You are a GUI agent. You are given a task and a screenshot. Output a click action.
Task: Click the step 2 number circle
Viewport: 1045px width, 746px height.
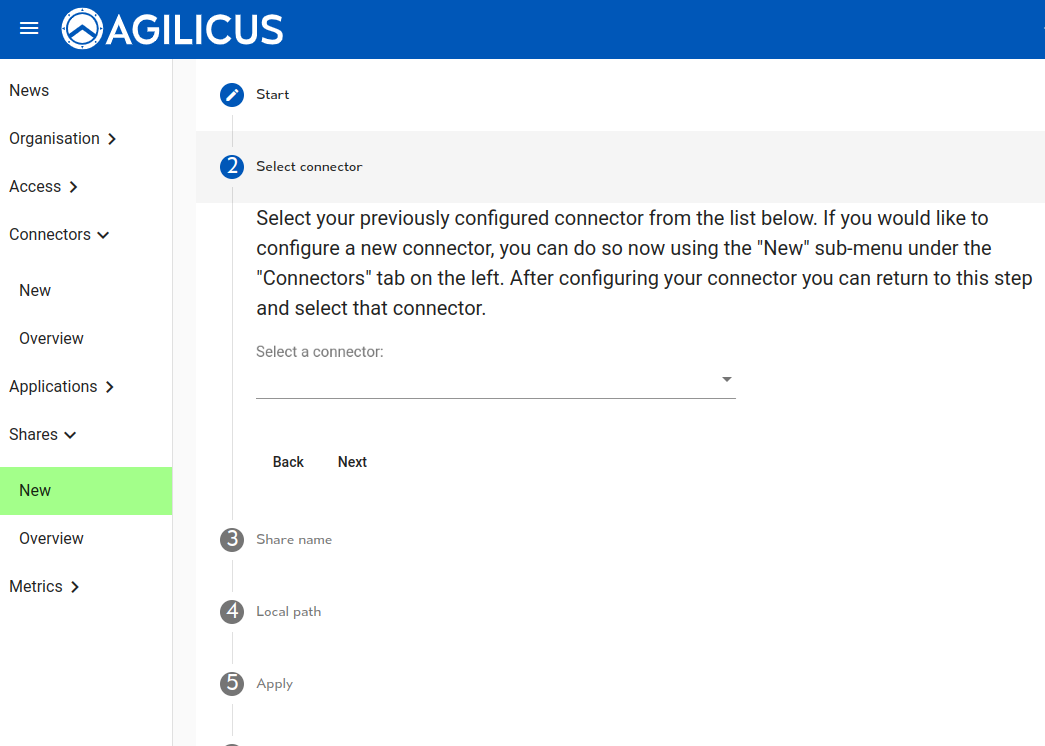tap(232, 167)
